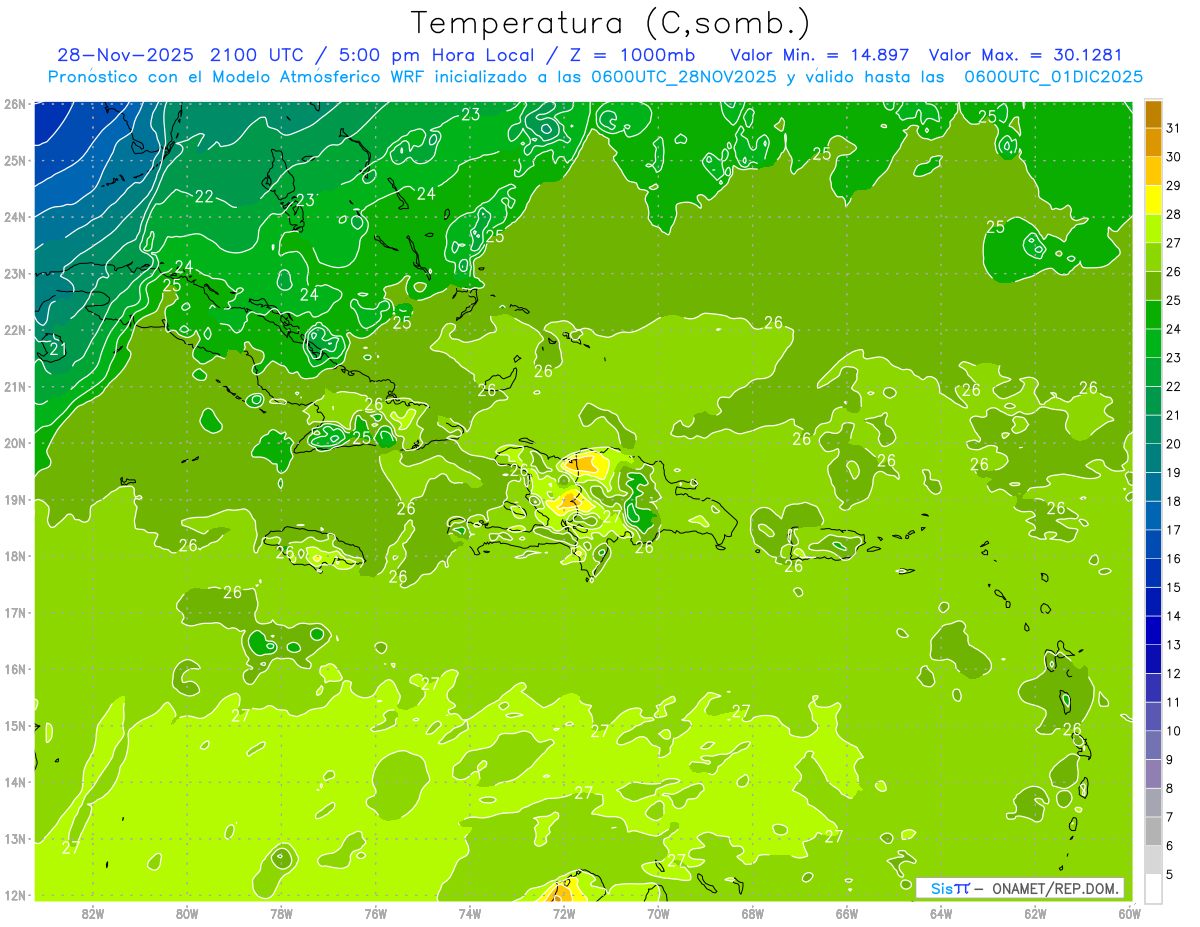Image resolution: width=1200 pixels, height=927 pixels.
Task: Select legend value 30 on the color scale
Action: (1173, 157)
